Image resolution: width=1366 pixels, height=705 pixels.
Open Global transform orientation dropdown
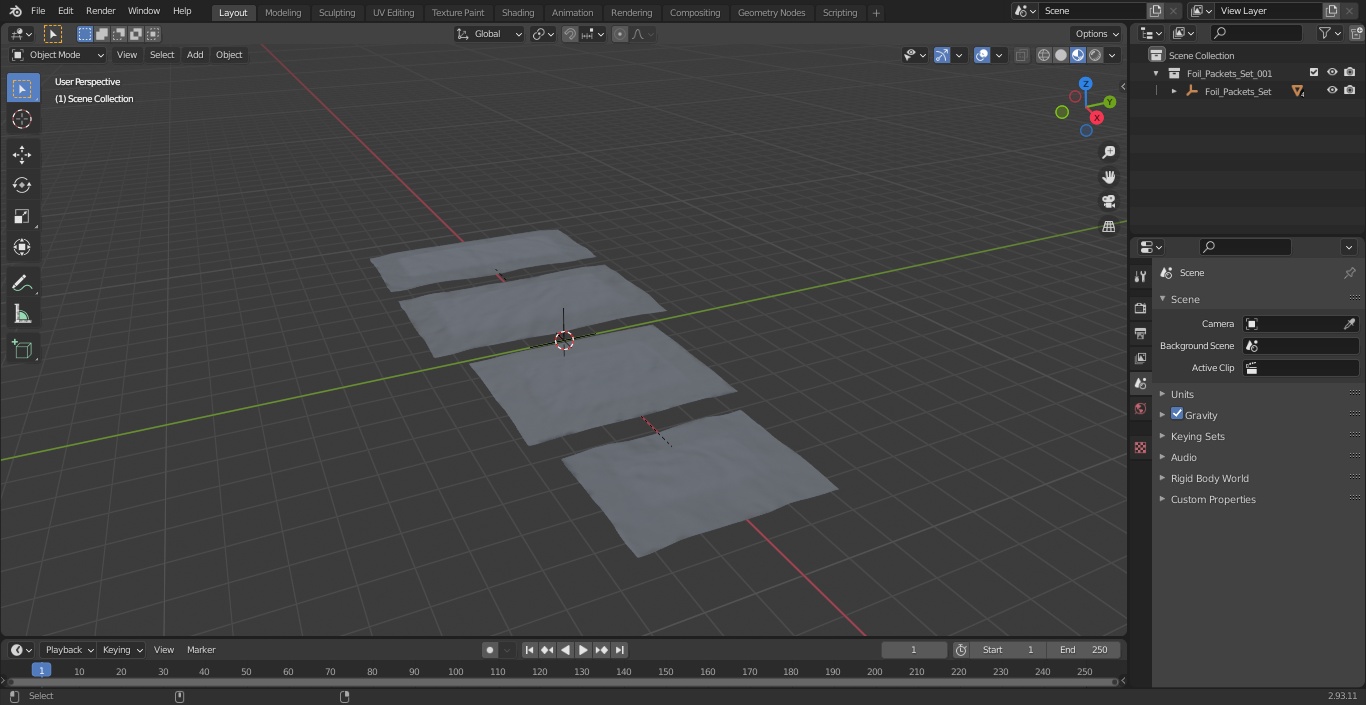click(490, 34)
